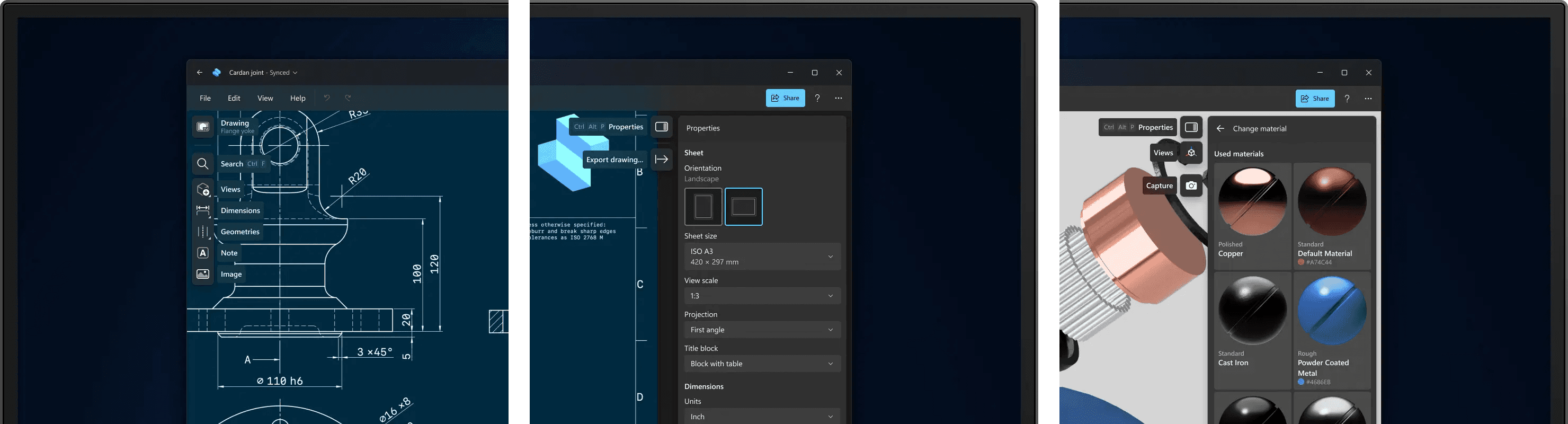This screenshot has height=424, width=1568.
Task: Click the Share button in drawing window
Action: pos(785,98)
